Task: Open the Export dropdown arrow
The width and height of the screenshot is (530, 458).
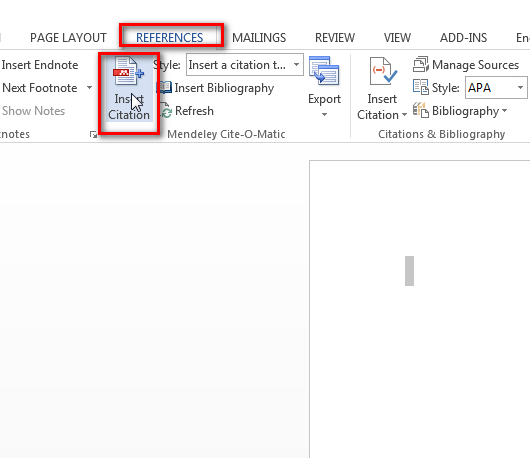Action: (x=324, y=115)
